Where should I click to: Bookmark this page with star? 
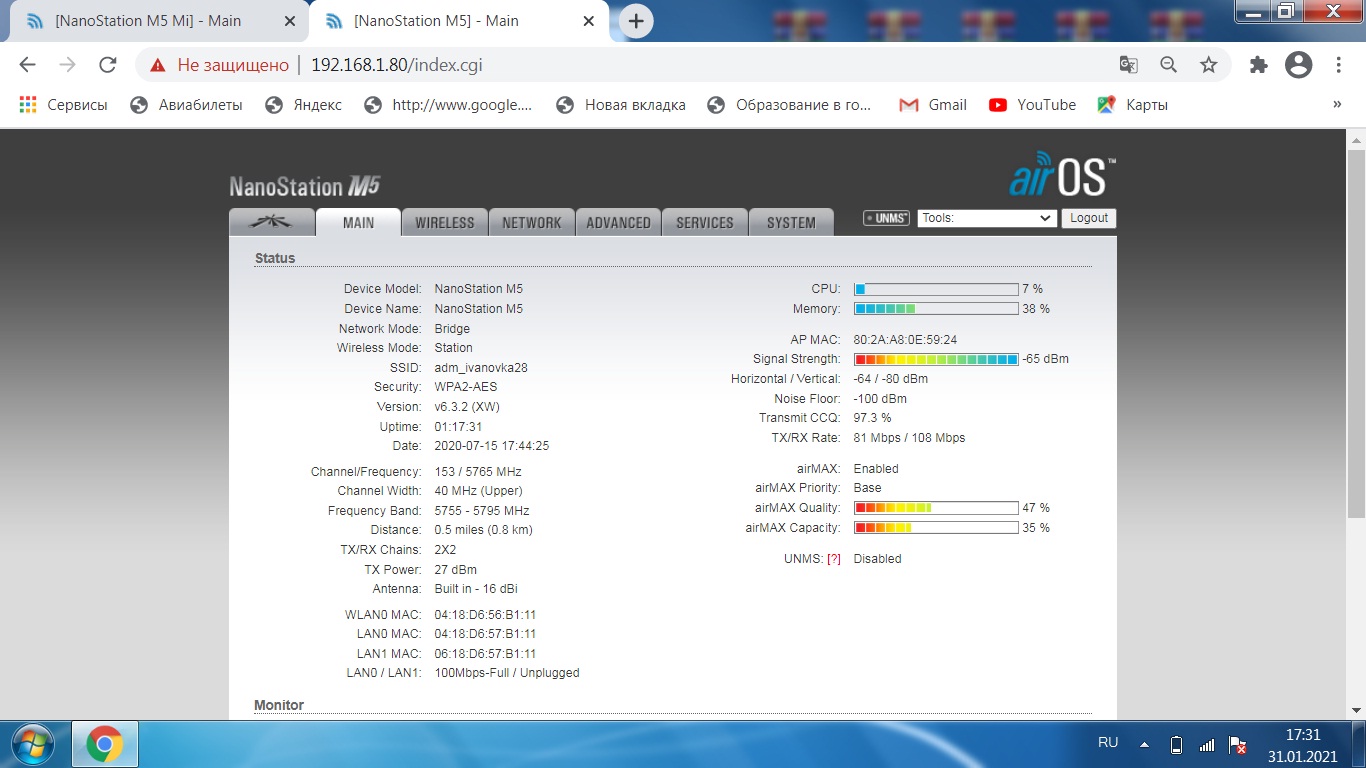(1209, 65)
